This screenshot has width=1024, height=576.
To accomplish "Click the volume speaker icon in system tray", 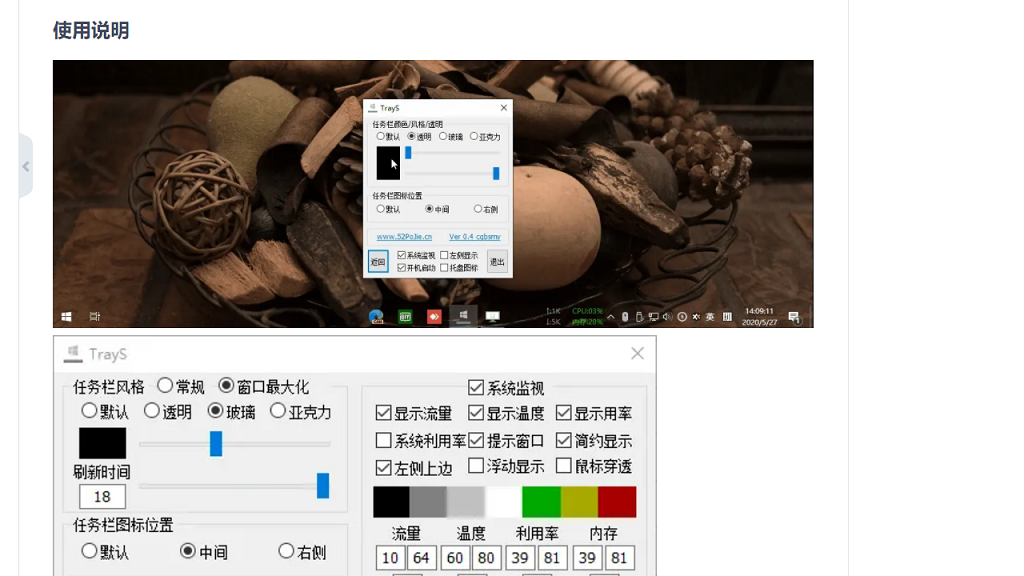I will [x=667, y=317].
